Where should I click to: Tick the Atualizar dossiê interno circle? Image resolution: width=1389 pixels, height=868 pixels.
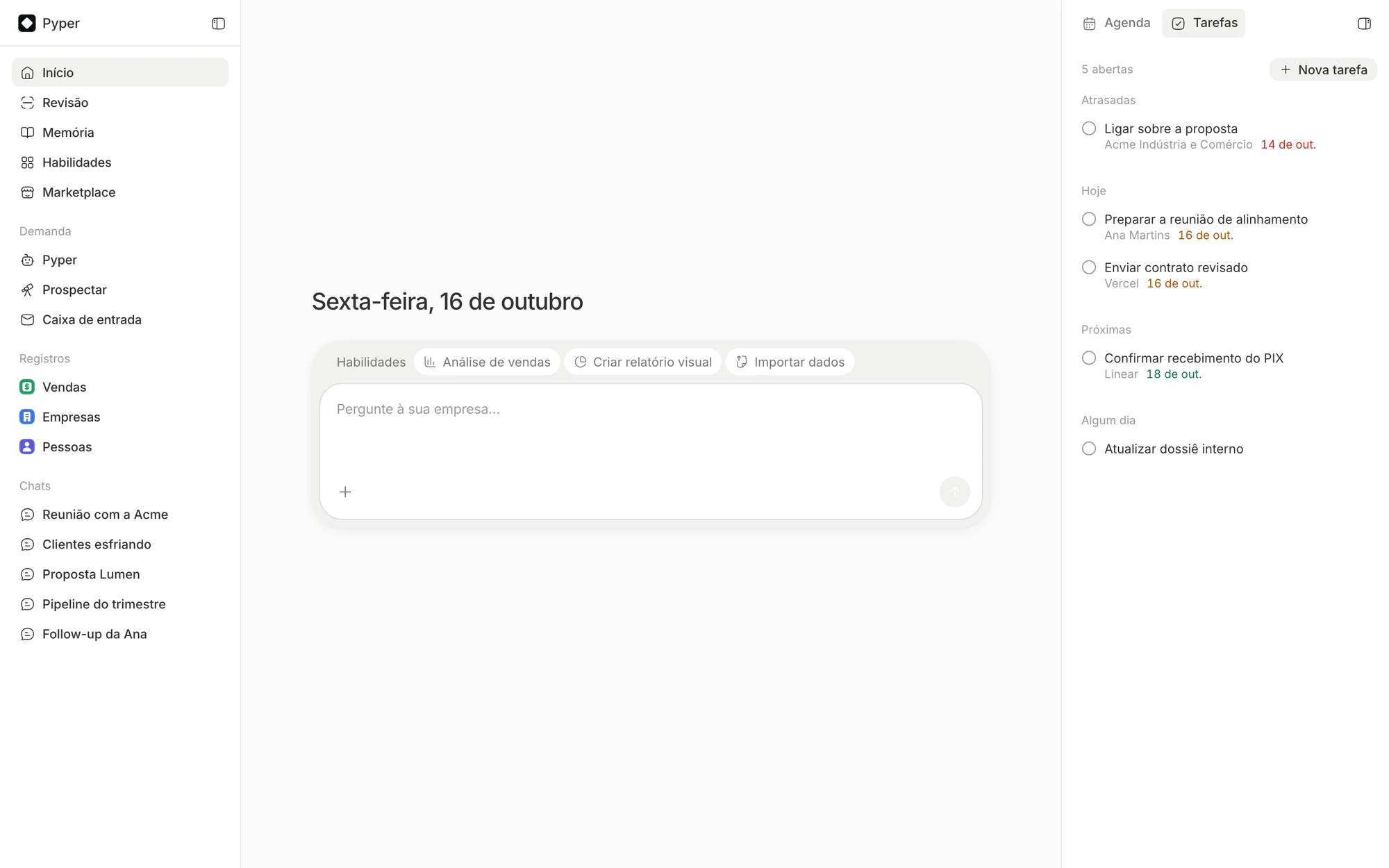pyautogui.click(x=1089, y=449)
